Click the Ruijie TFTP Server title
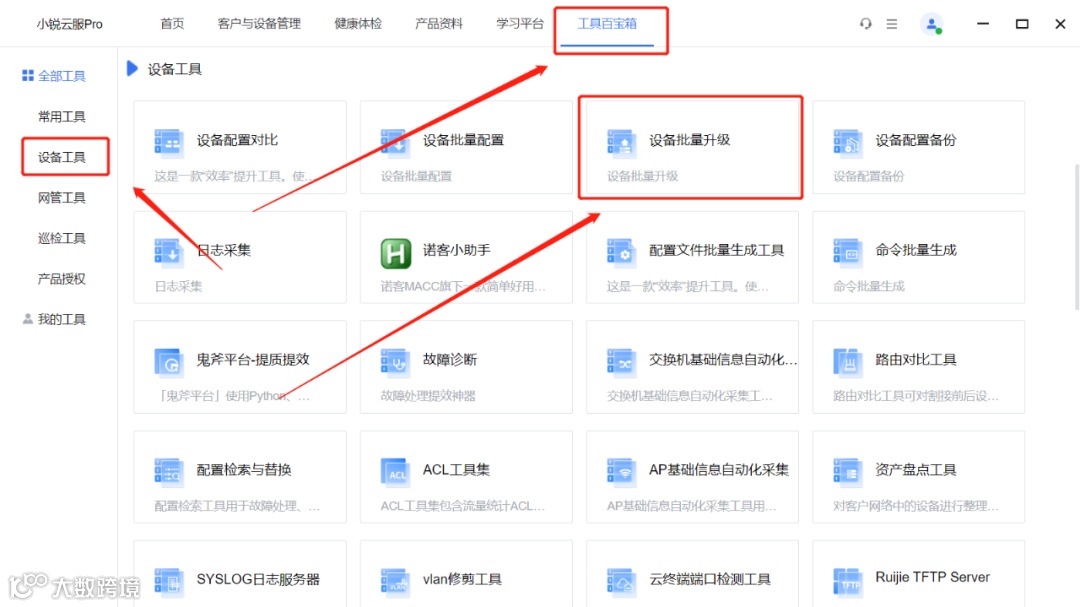The width and height of the screenshot is (1080, 607). (932, 577)
